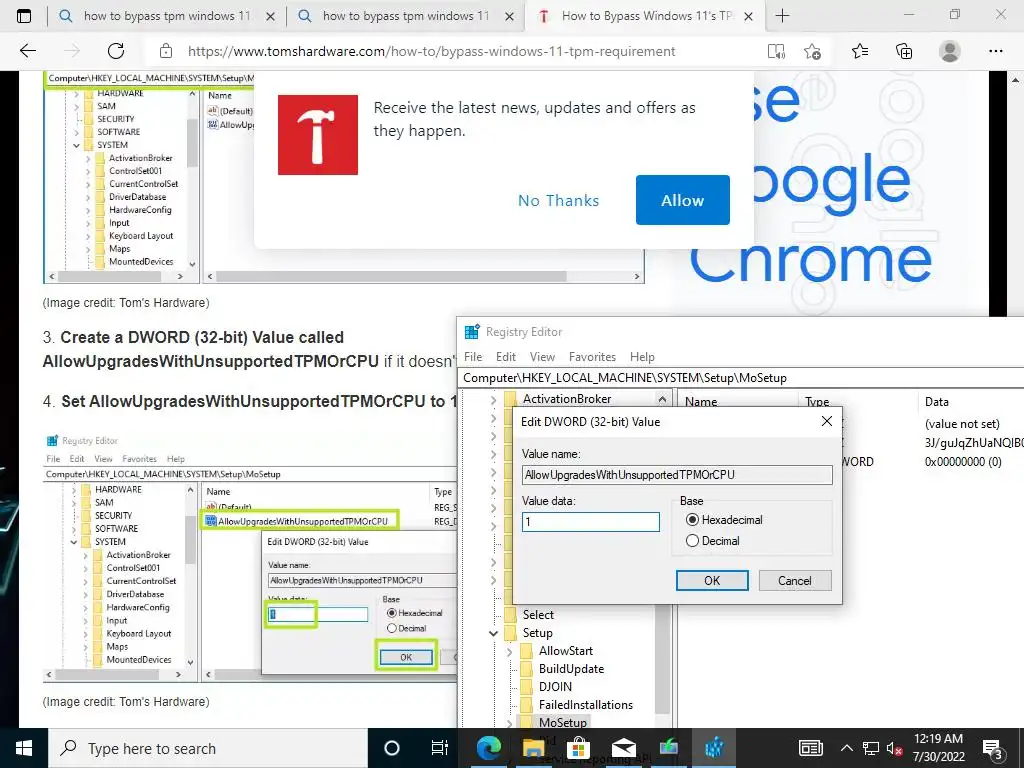Open Collections in Edge toolbar
Image resolution: width=1024 pixels, height=768 pixels.
(x=904, y=51)
